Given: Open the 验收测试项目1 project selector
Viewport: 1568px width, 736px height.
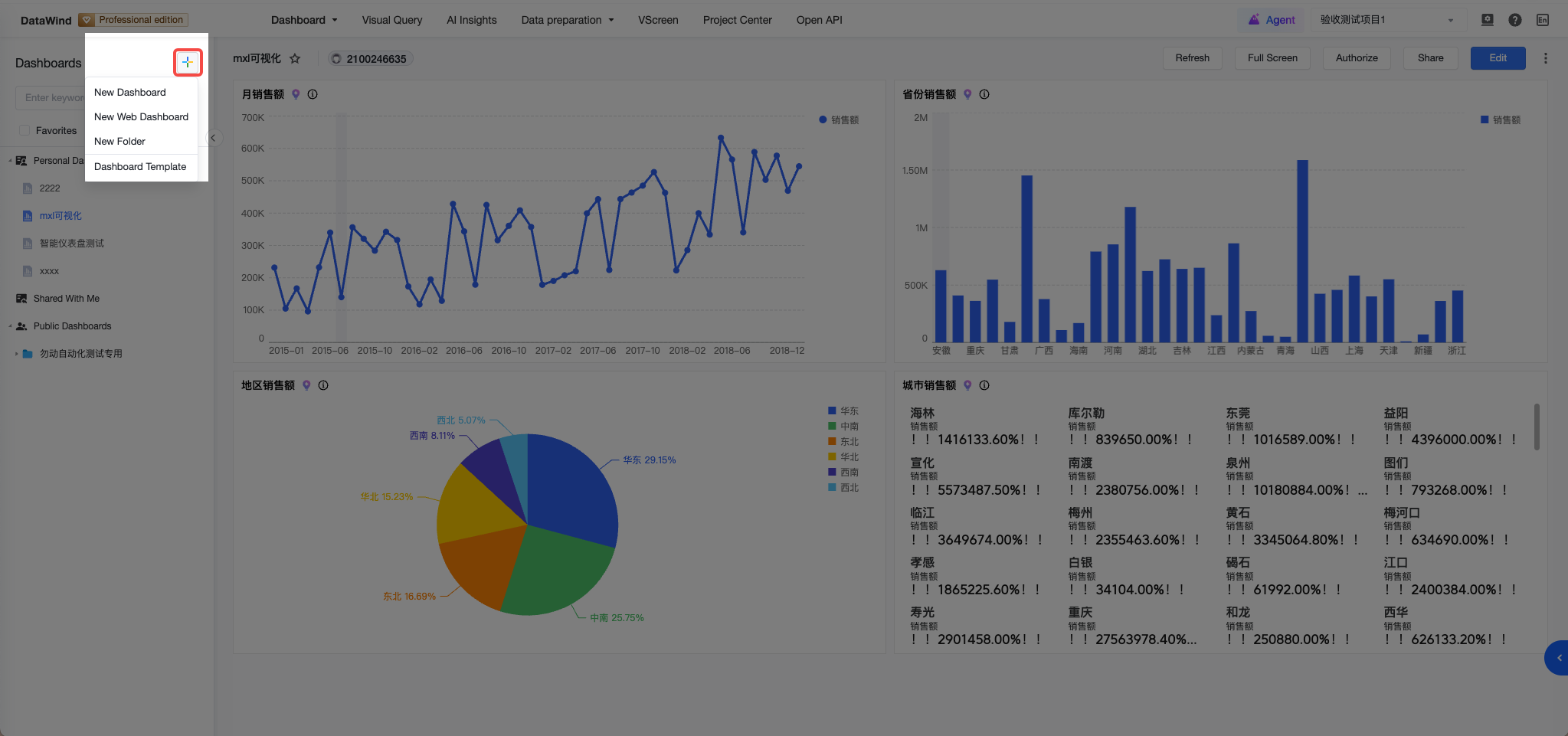Looking at the screenshot, I should click(x=1387, y=20).
